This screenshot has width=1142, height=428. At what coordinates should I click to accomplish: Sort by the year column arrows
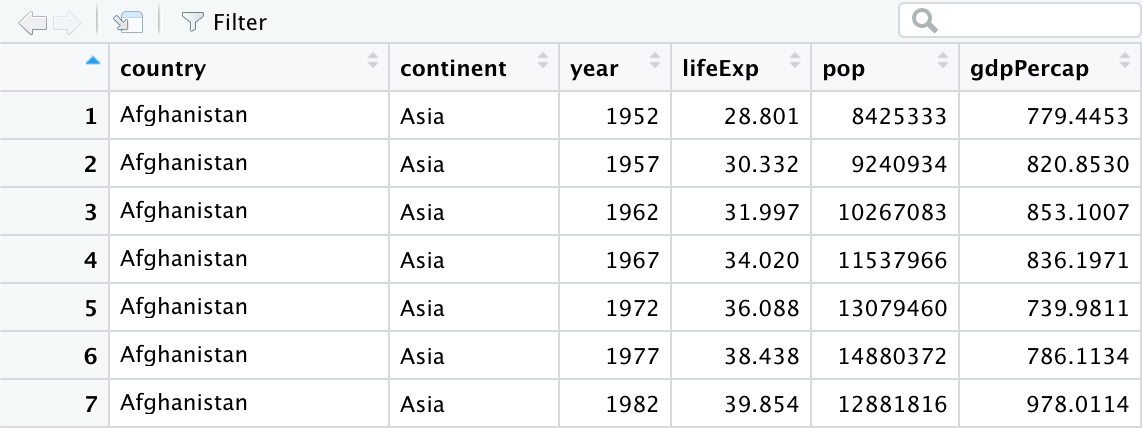click(x=655, y=60)
